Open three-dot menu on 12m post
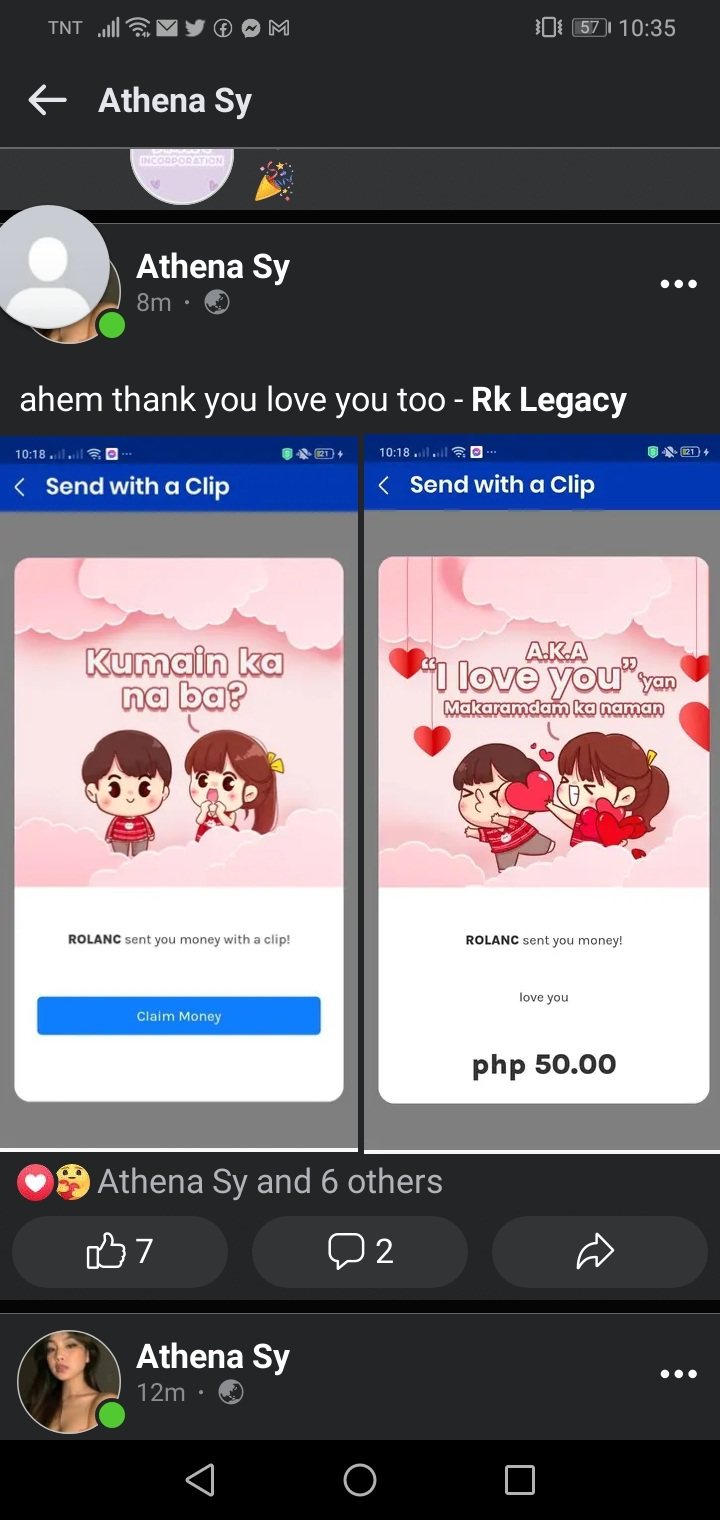 [678, 1374]
